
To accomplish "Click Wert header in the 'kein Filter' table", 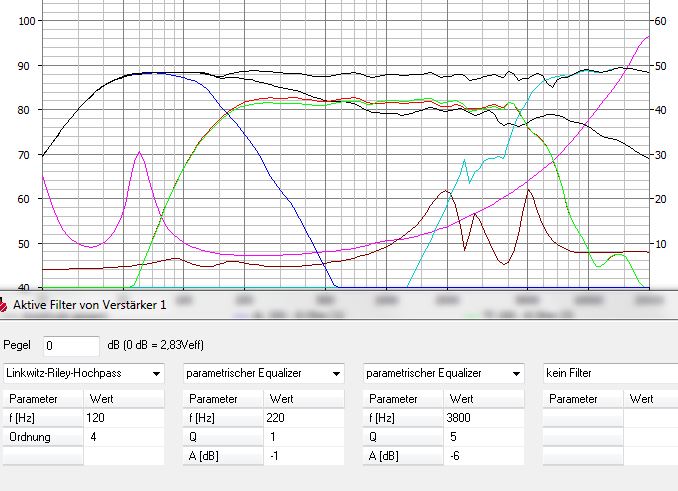I will tap(650, 398).
